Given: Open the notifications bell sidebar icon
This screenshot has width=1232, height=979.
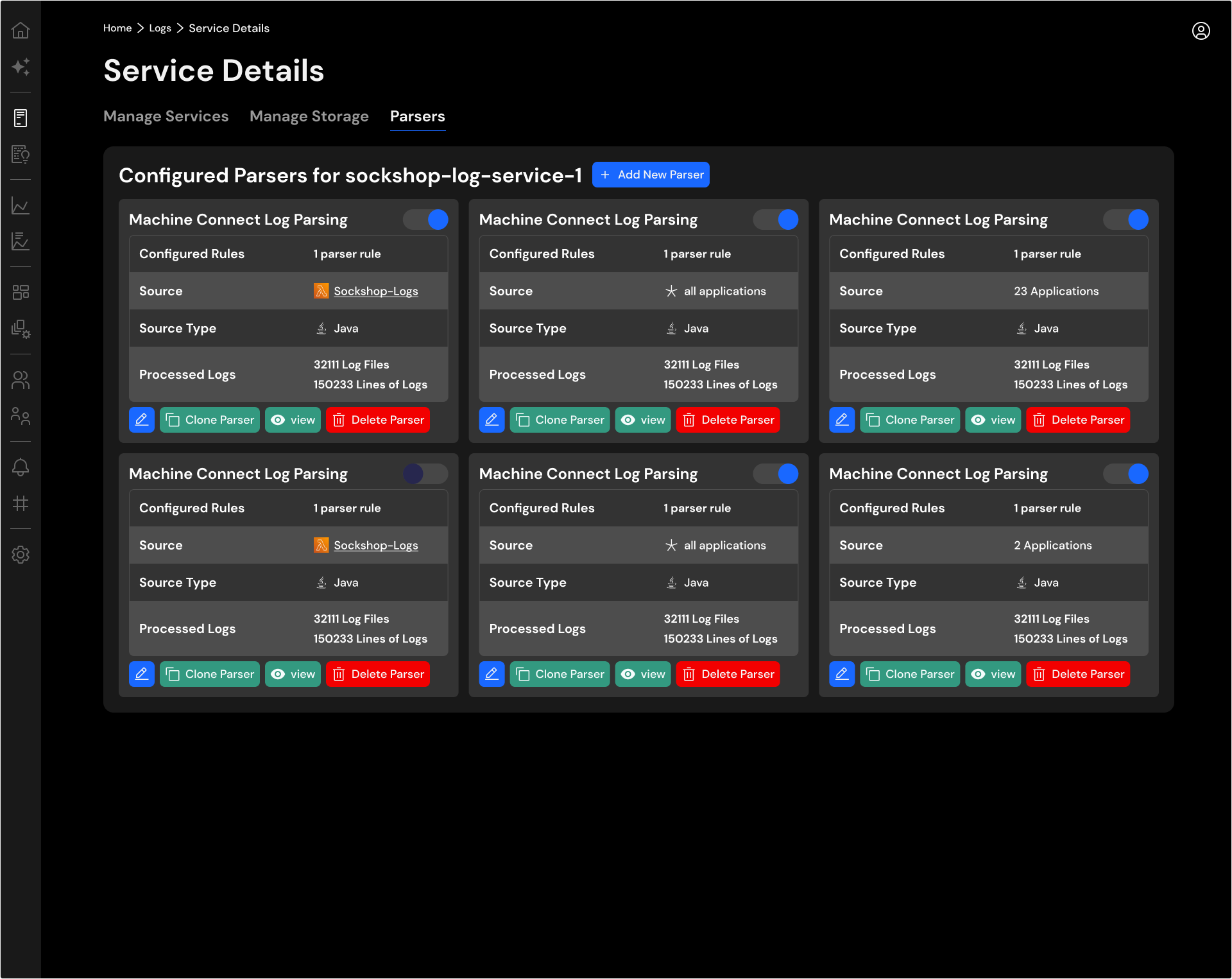Looking at the screenshot, I should 21,467.
